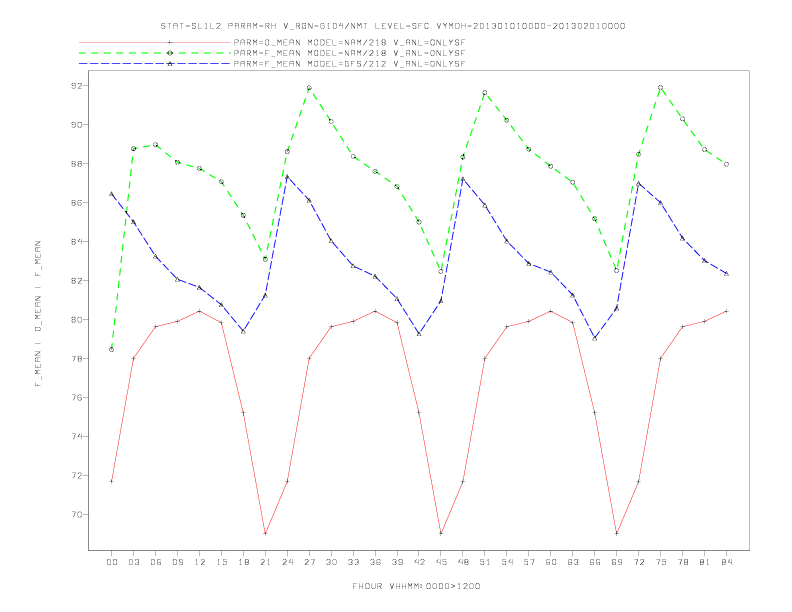The image size is (792, 612).
Task: Click the y-axis tick label 90
Action: pyautogui.click(x=76, y=125)
